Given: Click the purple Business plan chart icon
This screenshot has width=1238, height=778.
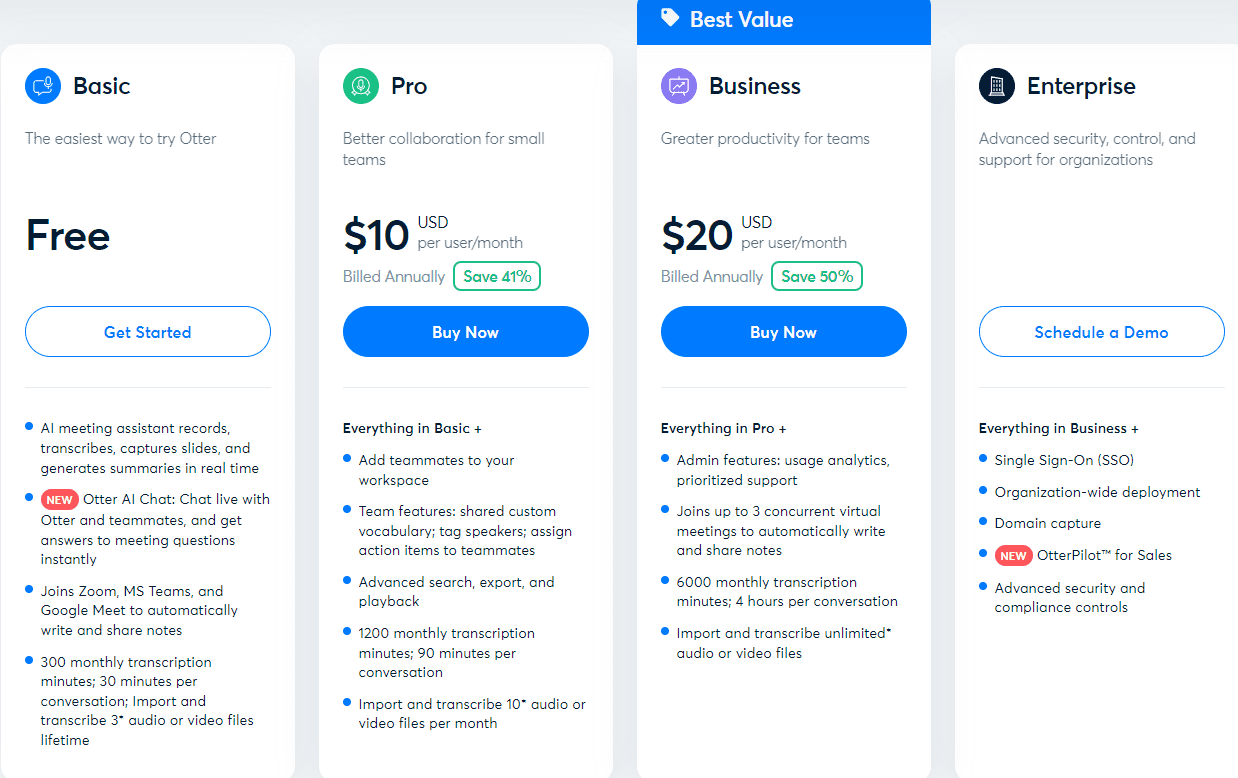Looking at the screenshot, I should coord(679,86).
